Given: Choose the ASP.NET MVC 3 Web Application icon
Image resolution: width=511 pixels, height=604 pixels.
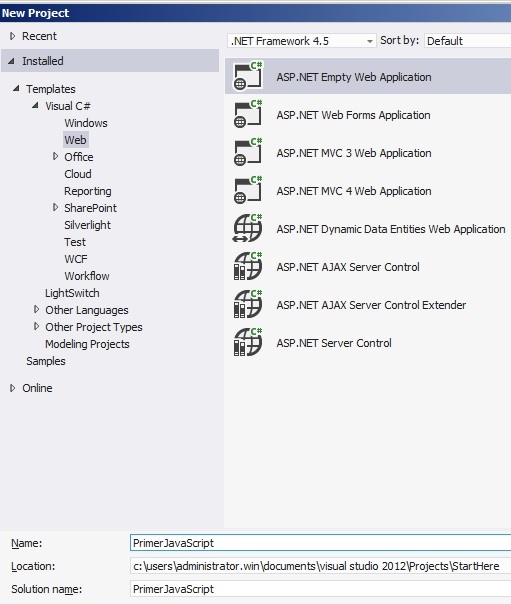Looking at the screenshot, I should (x=248, y=152).
